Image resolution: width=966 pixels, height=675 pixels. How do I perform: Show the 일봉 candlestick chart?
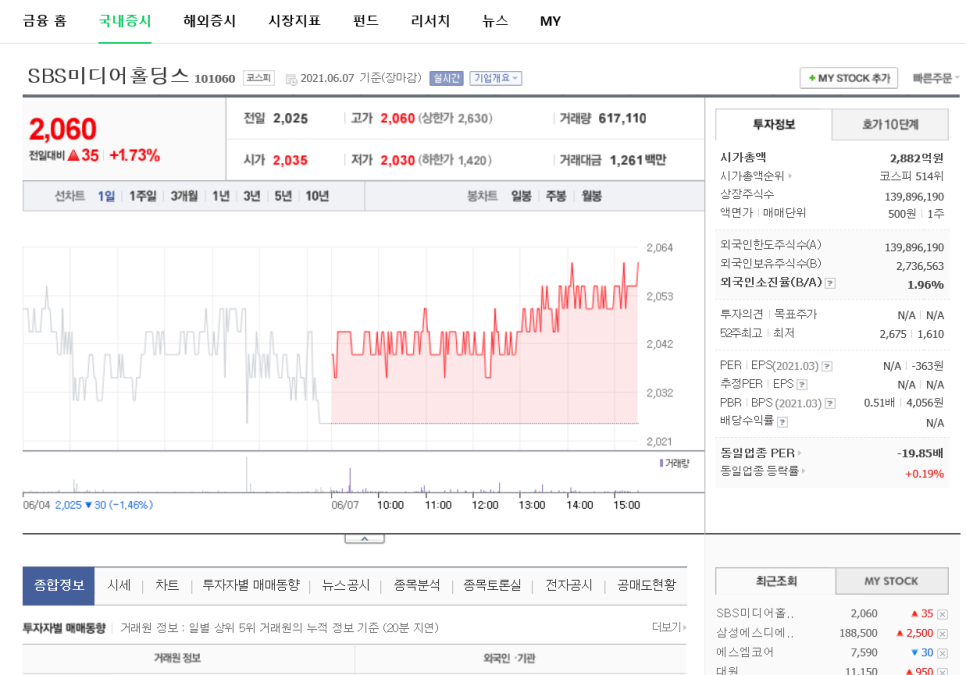point(521,196)
